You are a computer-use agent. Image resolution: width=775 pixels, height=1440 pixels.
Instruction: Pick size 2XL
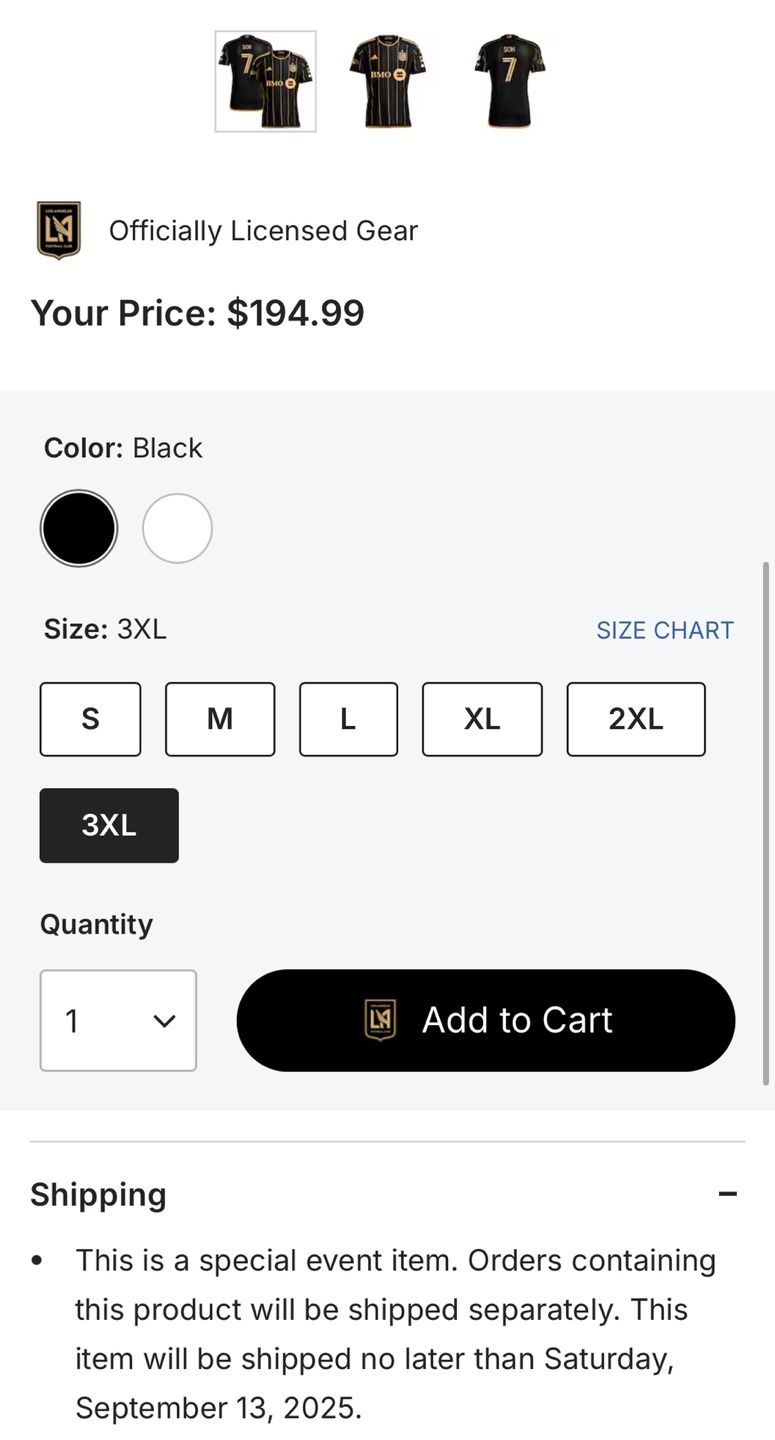point(636,719)
